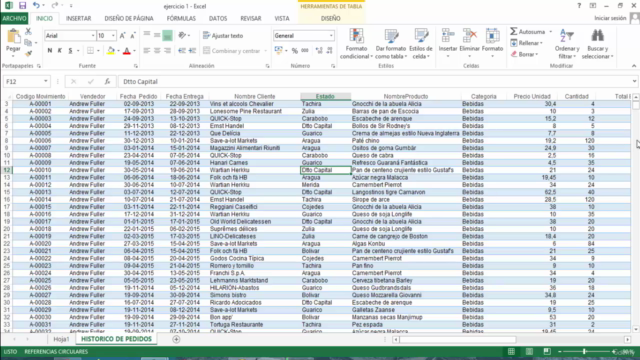Click Autosuma button
The width and height of the screenshot is (640, 360).
[527, 32]
